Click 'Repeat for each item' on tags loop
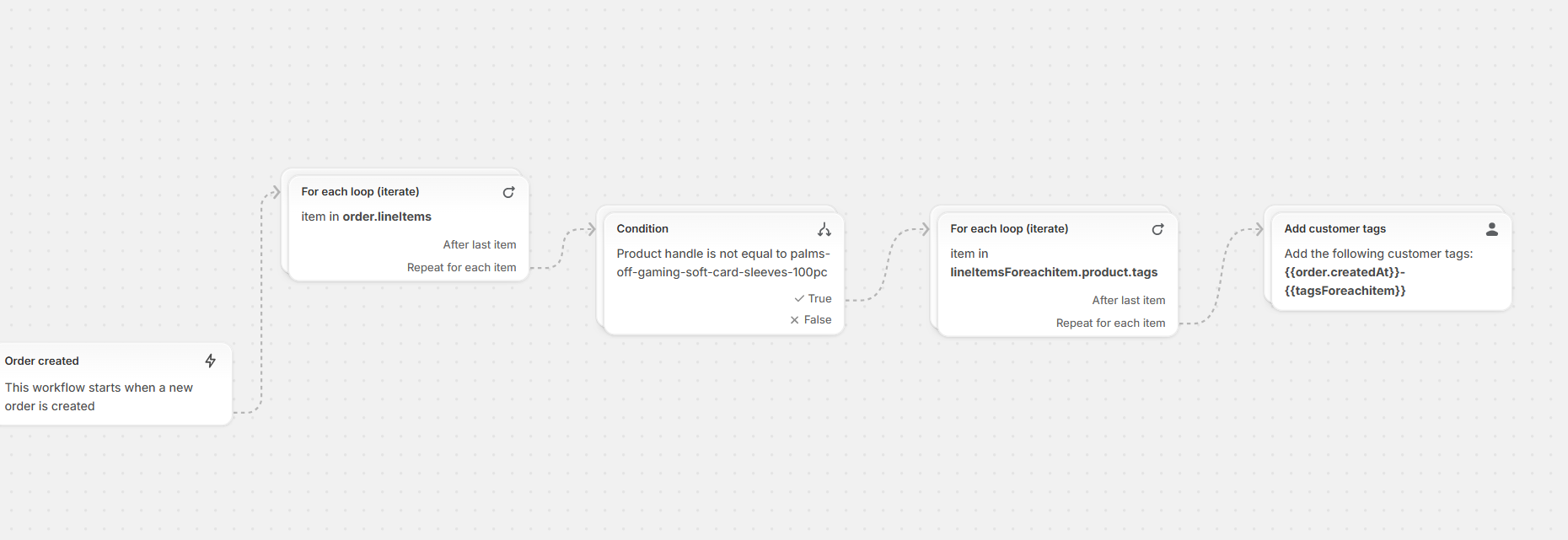 1110,323
